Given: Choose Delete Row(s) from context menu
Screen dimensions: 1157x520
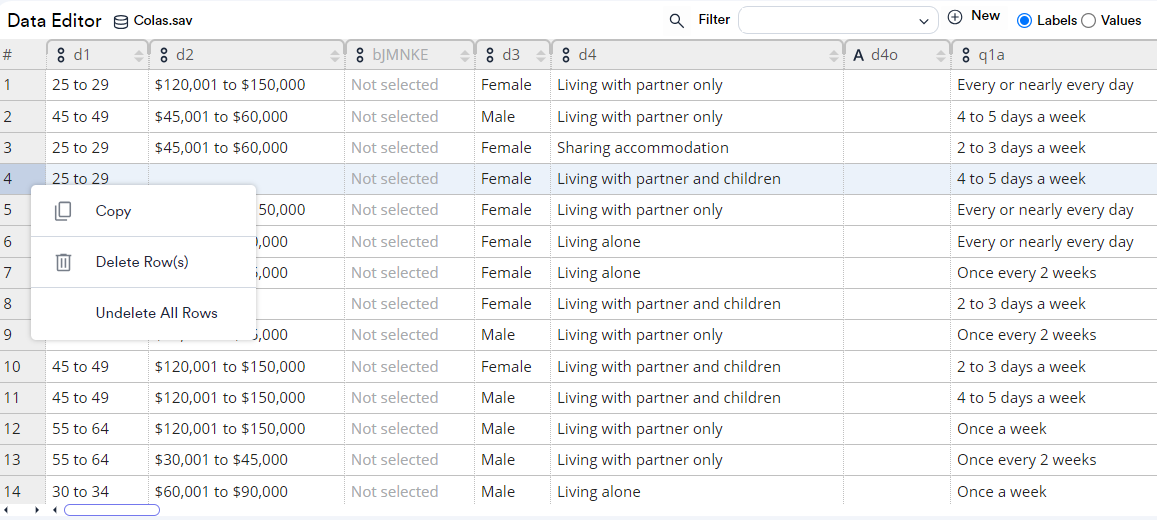Looking at the screenshot, I should tap(144, 262).
